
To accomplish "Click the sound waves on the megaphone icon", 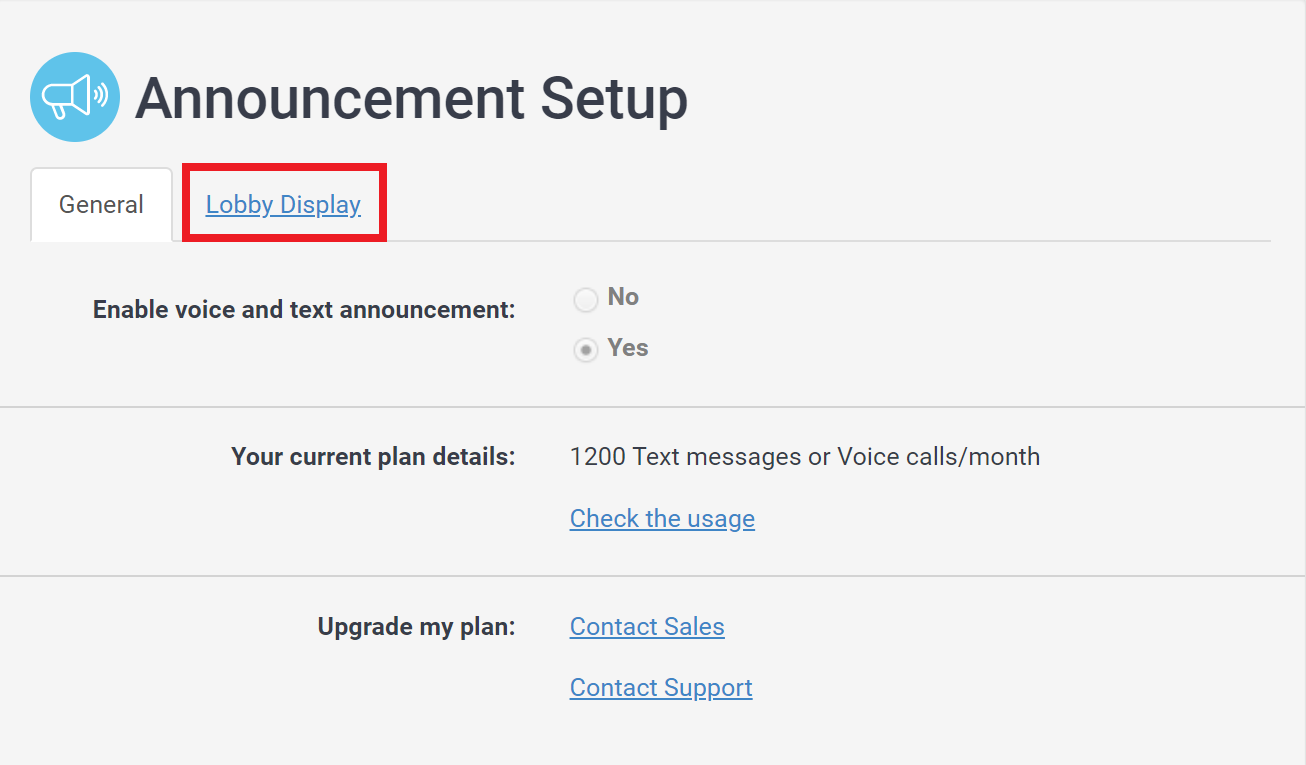I will 100,96.
